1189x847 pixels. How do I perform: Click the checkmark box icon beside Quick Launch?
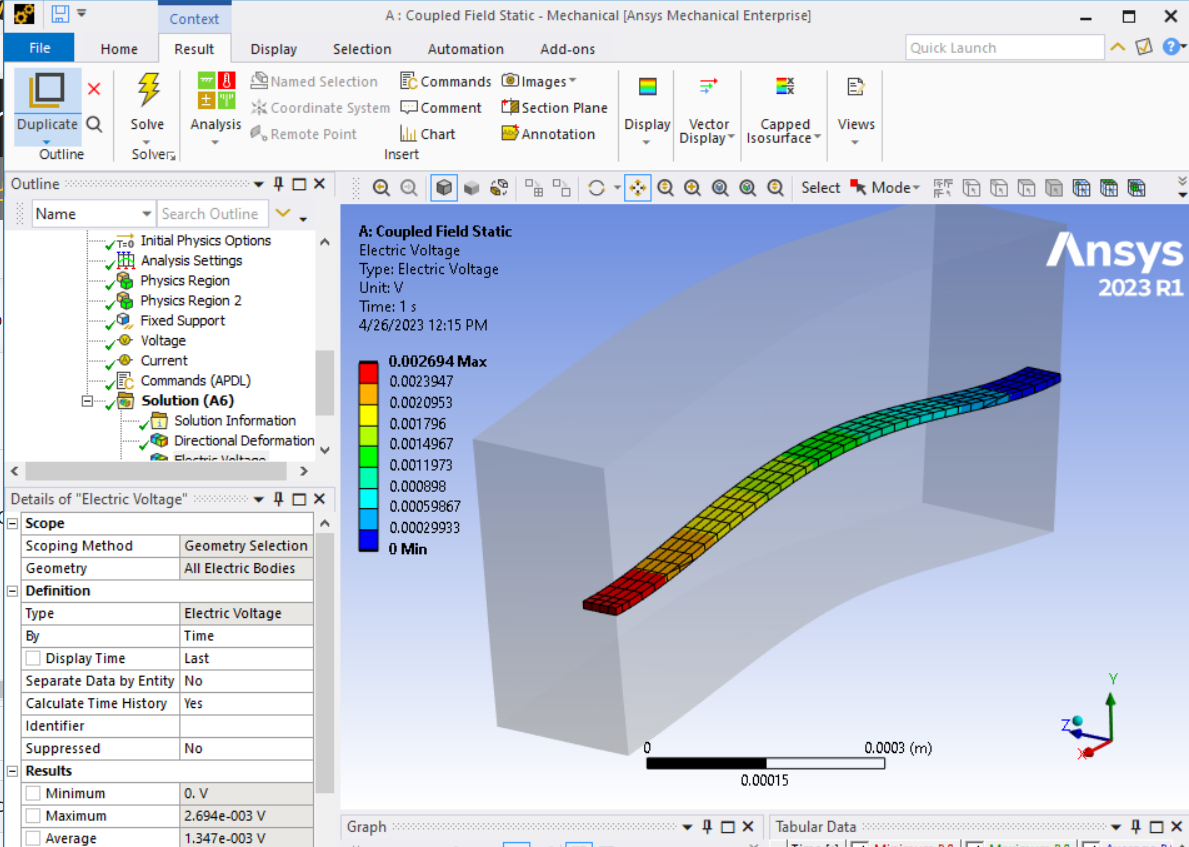coord(1144,47)
